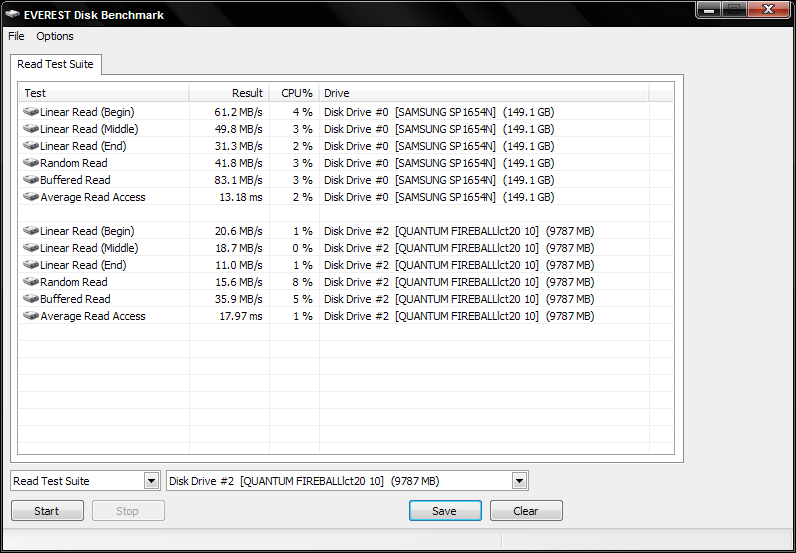Select the 41.8 MB/s result cell

point(238,163)
